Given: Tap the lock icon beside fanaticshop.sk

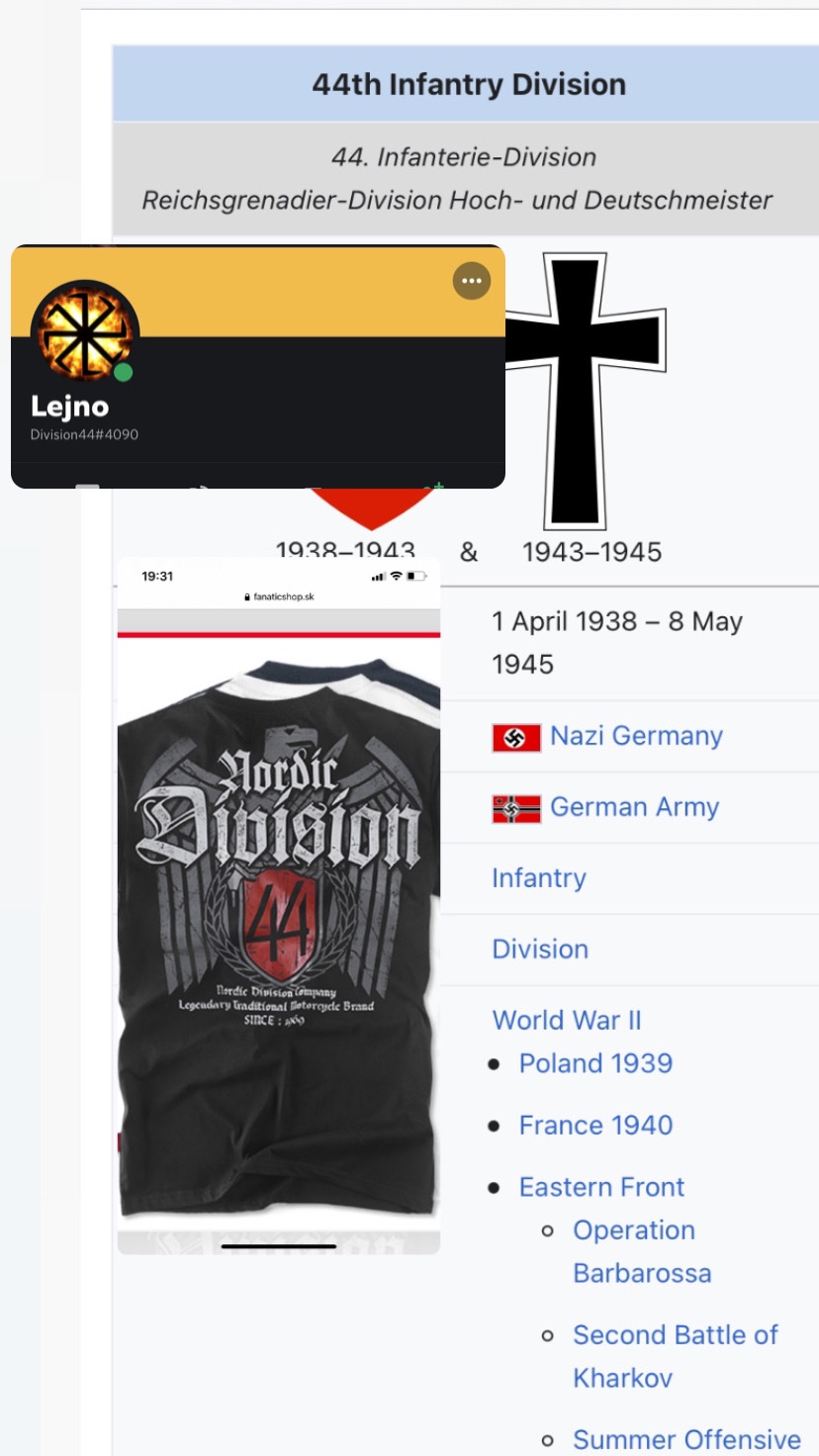Looking at the screenshot, I should (247, 597).
